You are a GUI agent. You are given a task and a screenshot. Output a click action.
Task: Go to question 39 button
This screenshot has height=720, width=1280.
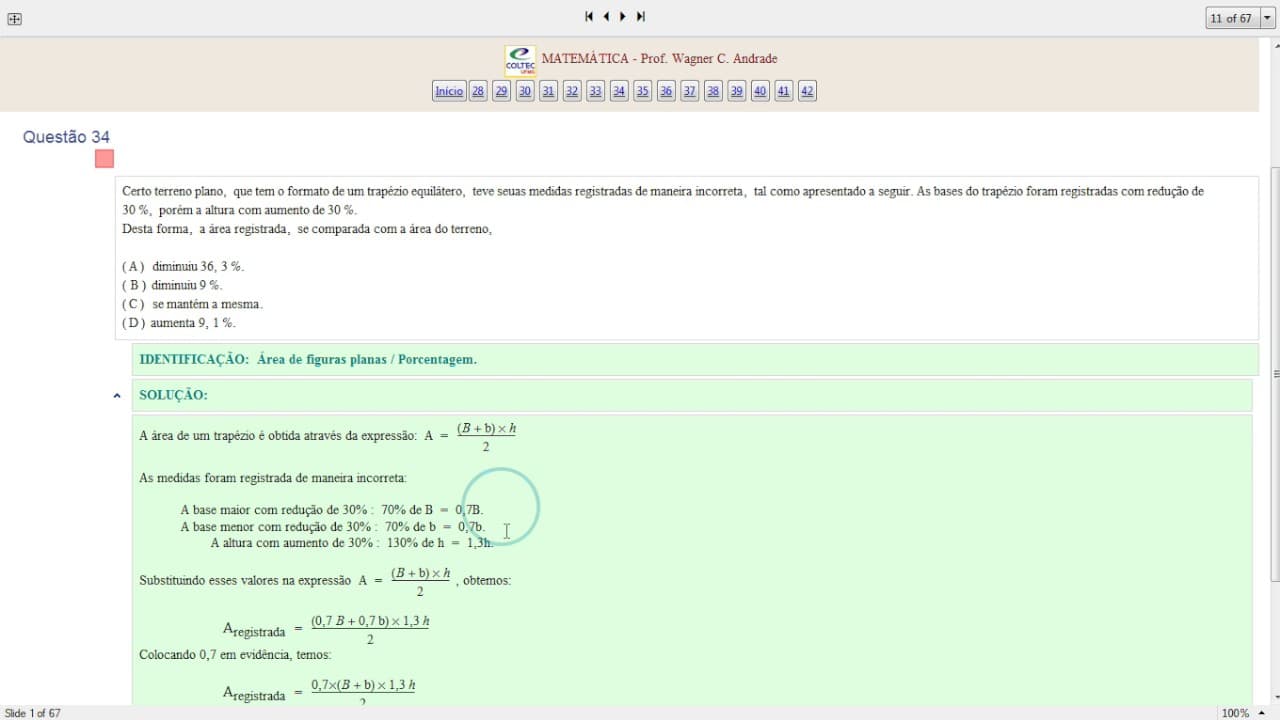[736, 91]
